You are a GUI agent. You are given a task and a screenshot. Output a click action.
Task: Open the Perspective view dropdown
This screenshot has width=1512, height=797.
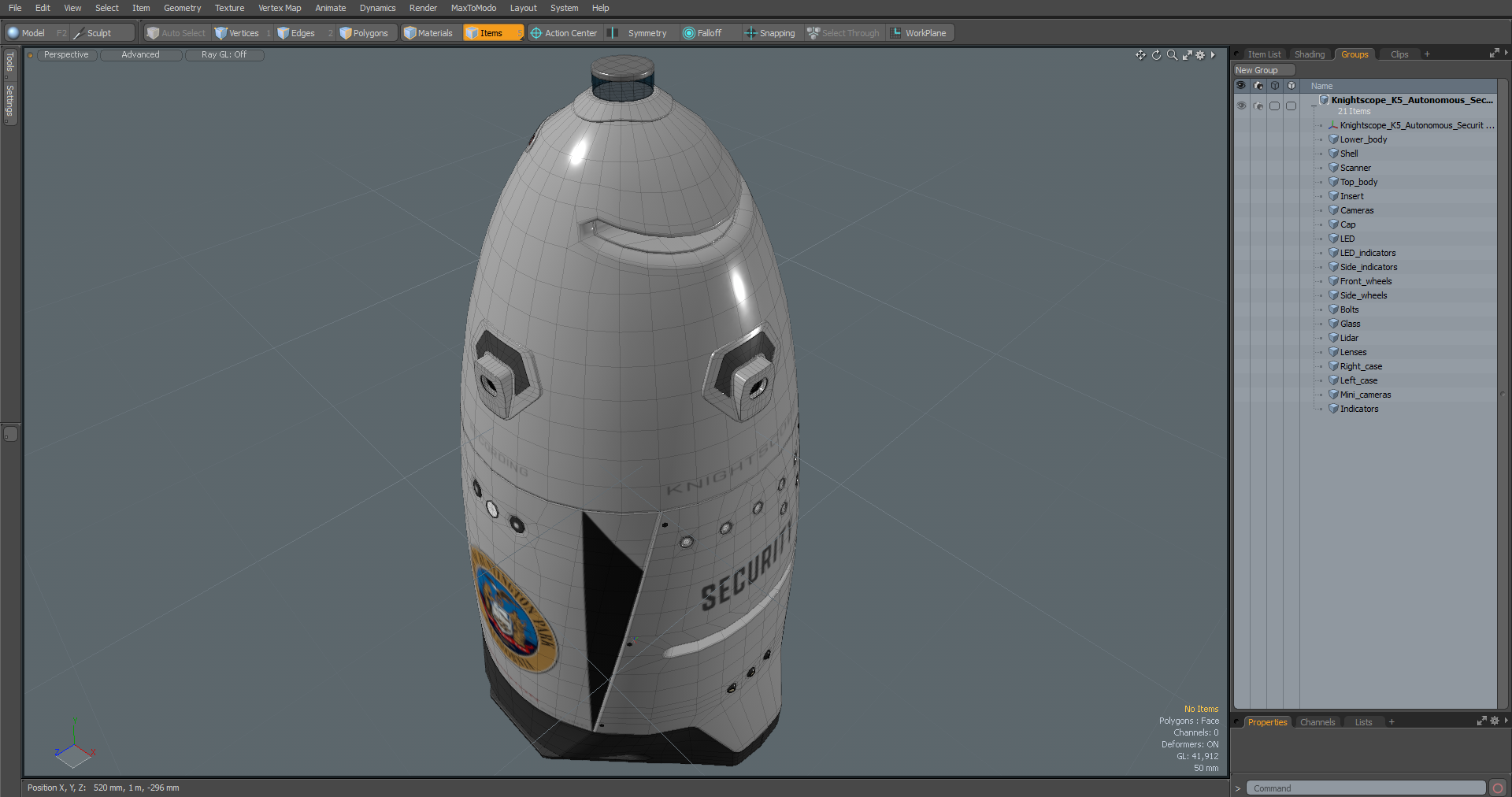pyautogui.click(x=66, y=55)
